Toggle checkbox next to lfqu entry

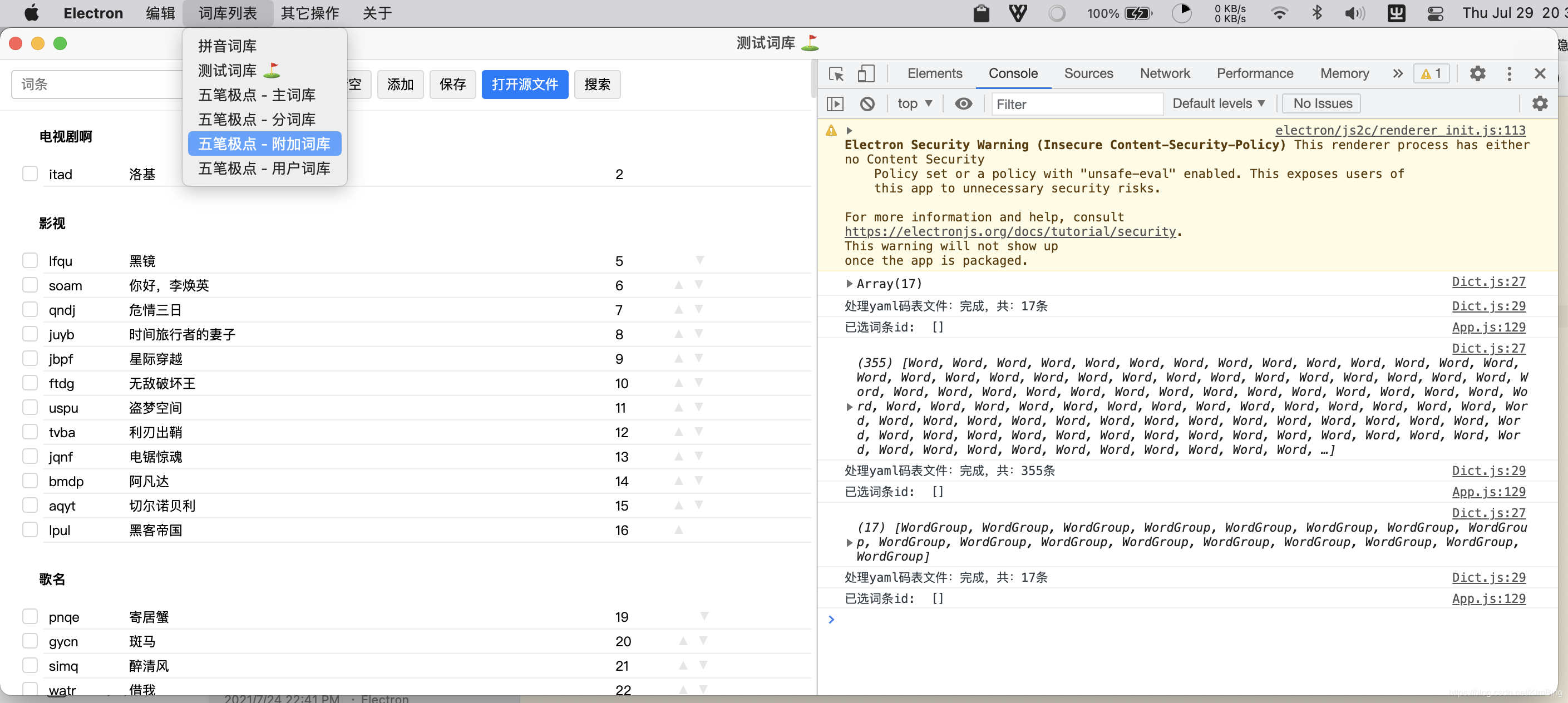(29, 261)
